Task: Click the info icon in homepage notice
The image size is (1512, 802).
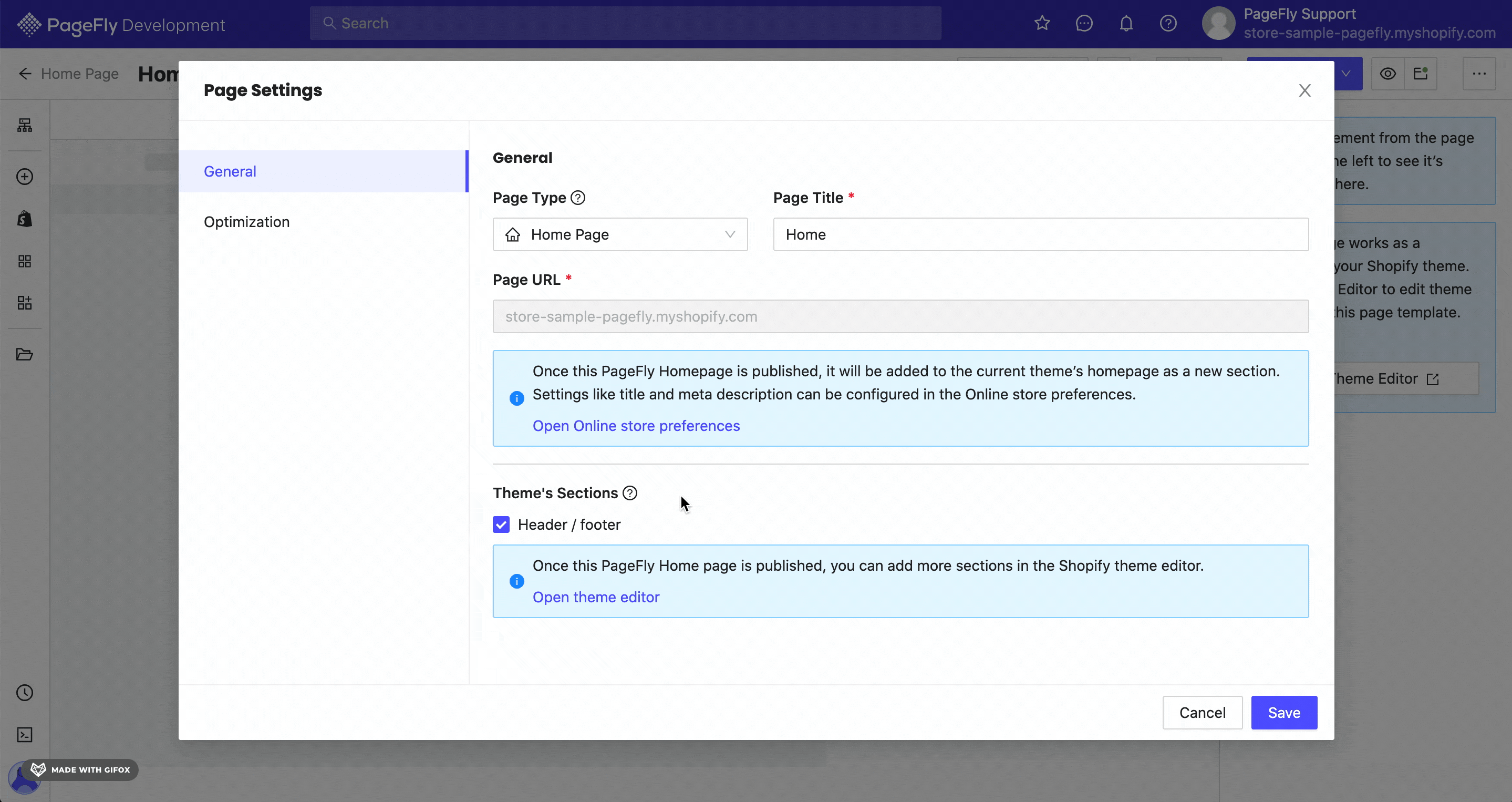Action: pyautogui.click(x=516, y=399)
